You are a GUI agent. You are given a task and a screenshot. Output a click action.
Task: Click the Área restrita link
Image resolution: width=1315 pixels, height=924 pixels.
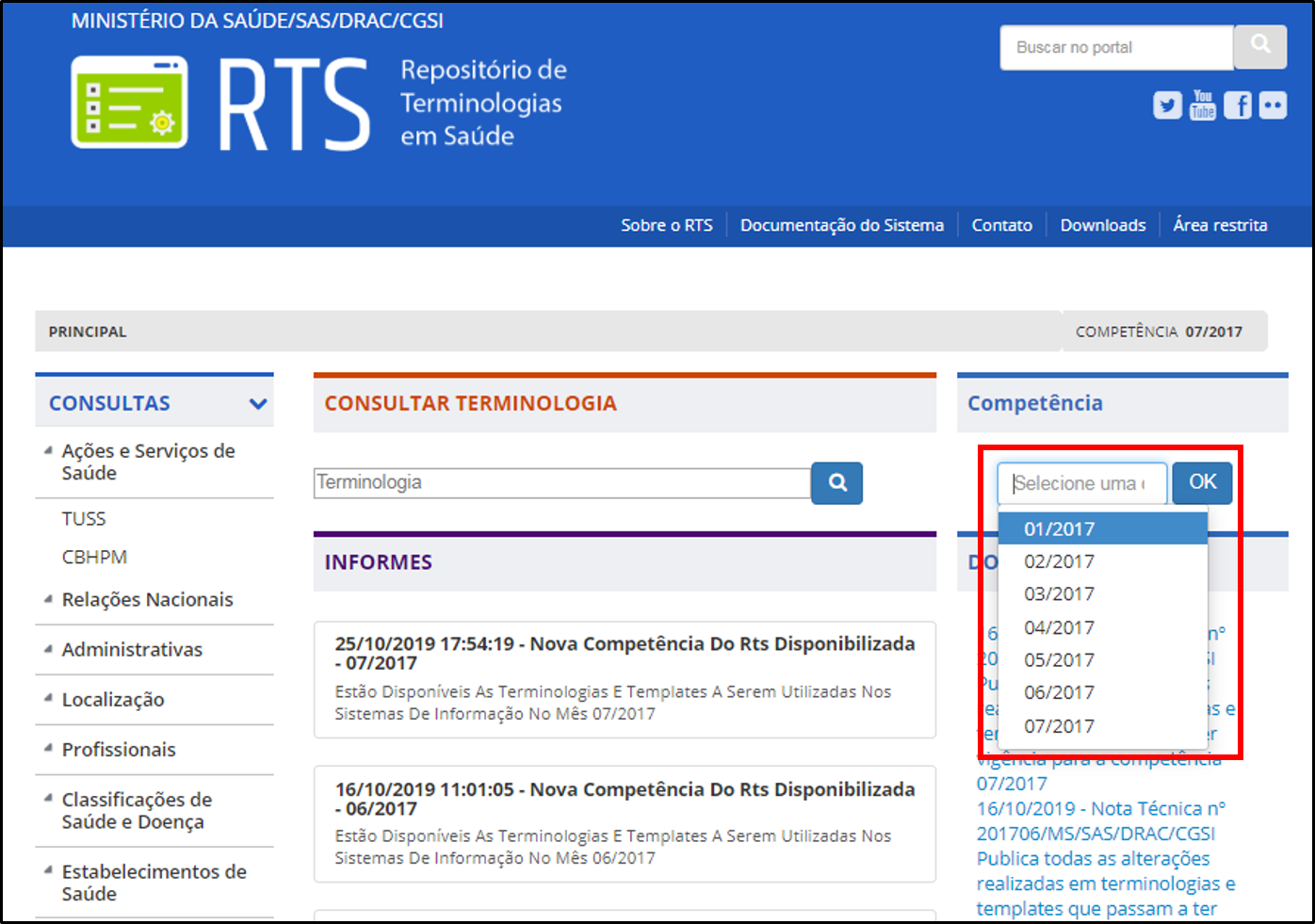tap(1220, 225)
